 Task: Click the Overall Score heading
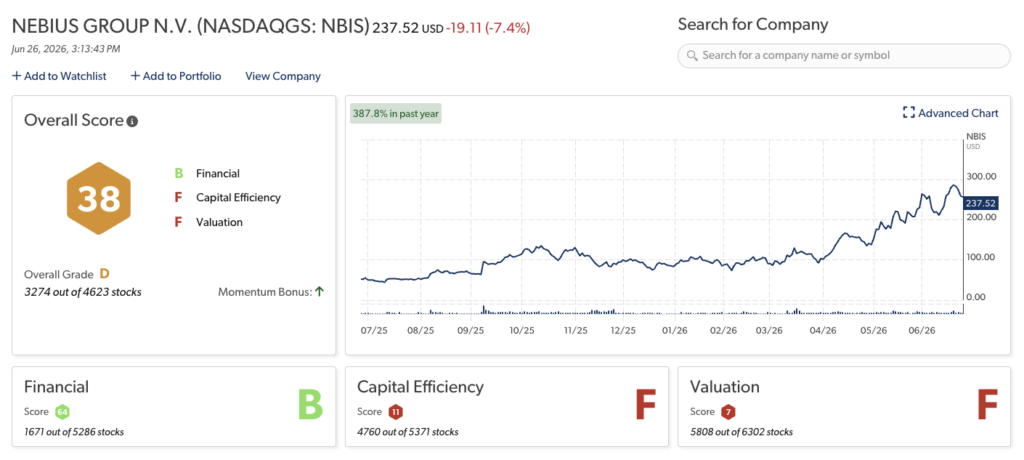coord(74,121)
